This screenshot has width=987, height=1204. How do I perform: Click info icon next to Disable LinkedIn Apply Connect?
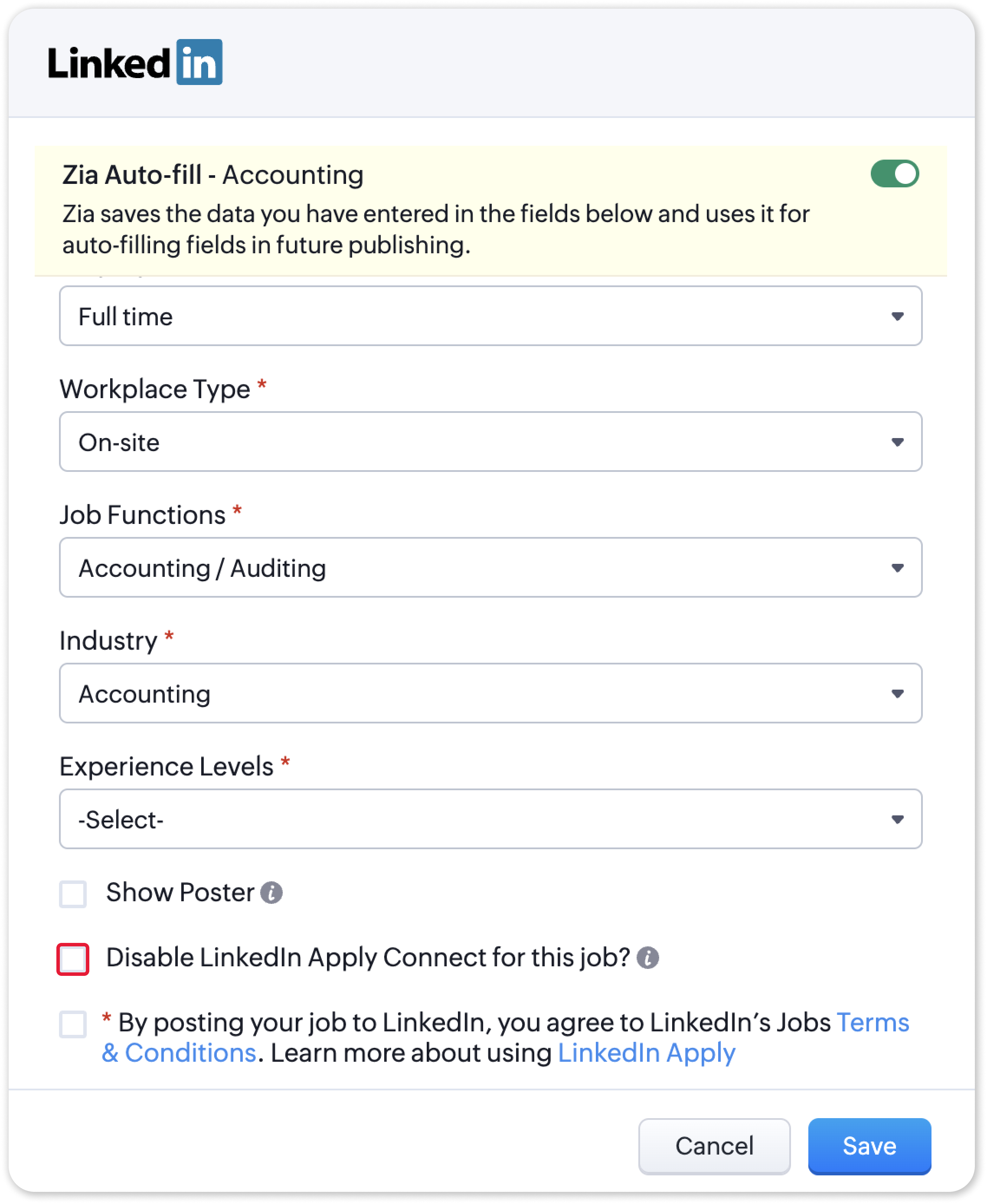pyautogui.click(x=647, y=957)
